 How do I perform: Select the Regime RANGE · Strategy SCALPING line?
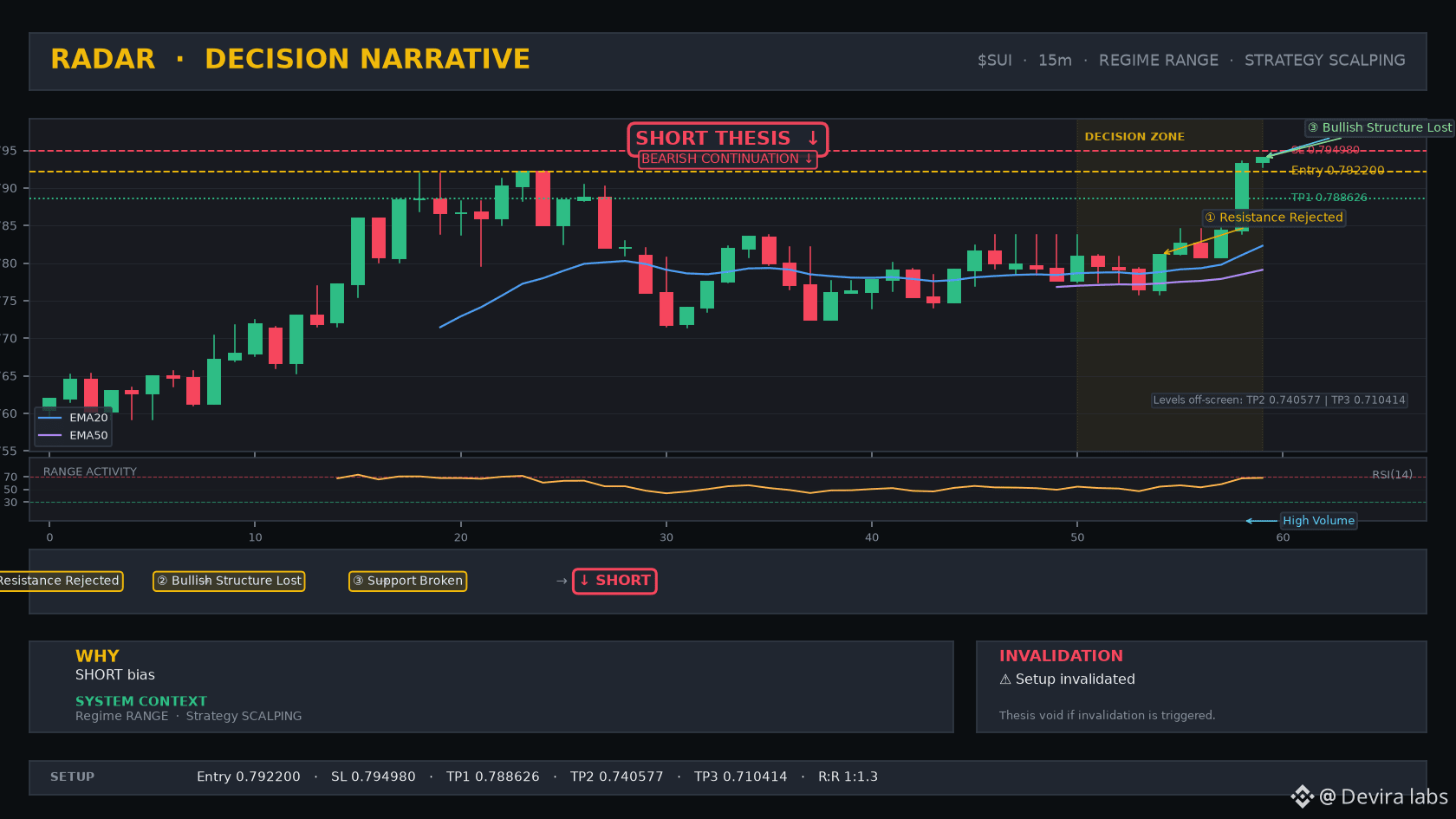tap(189, 716)
